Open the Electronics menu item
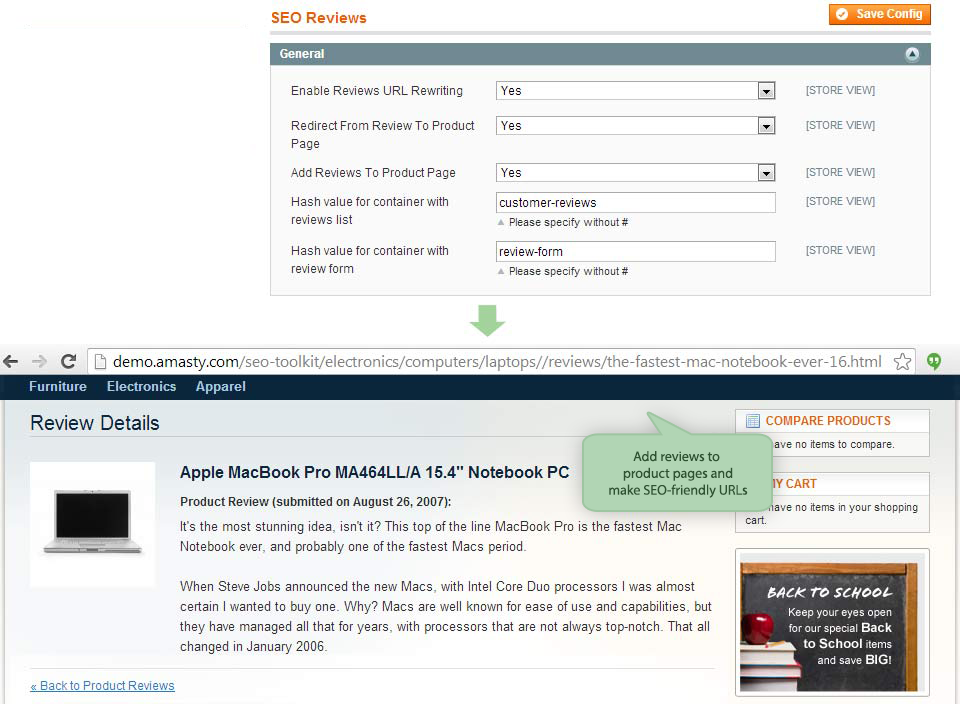This screenshot has height=704, width=960. 141,386
